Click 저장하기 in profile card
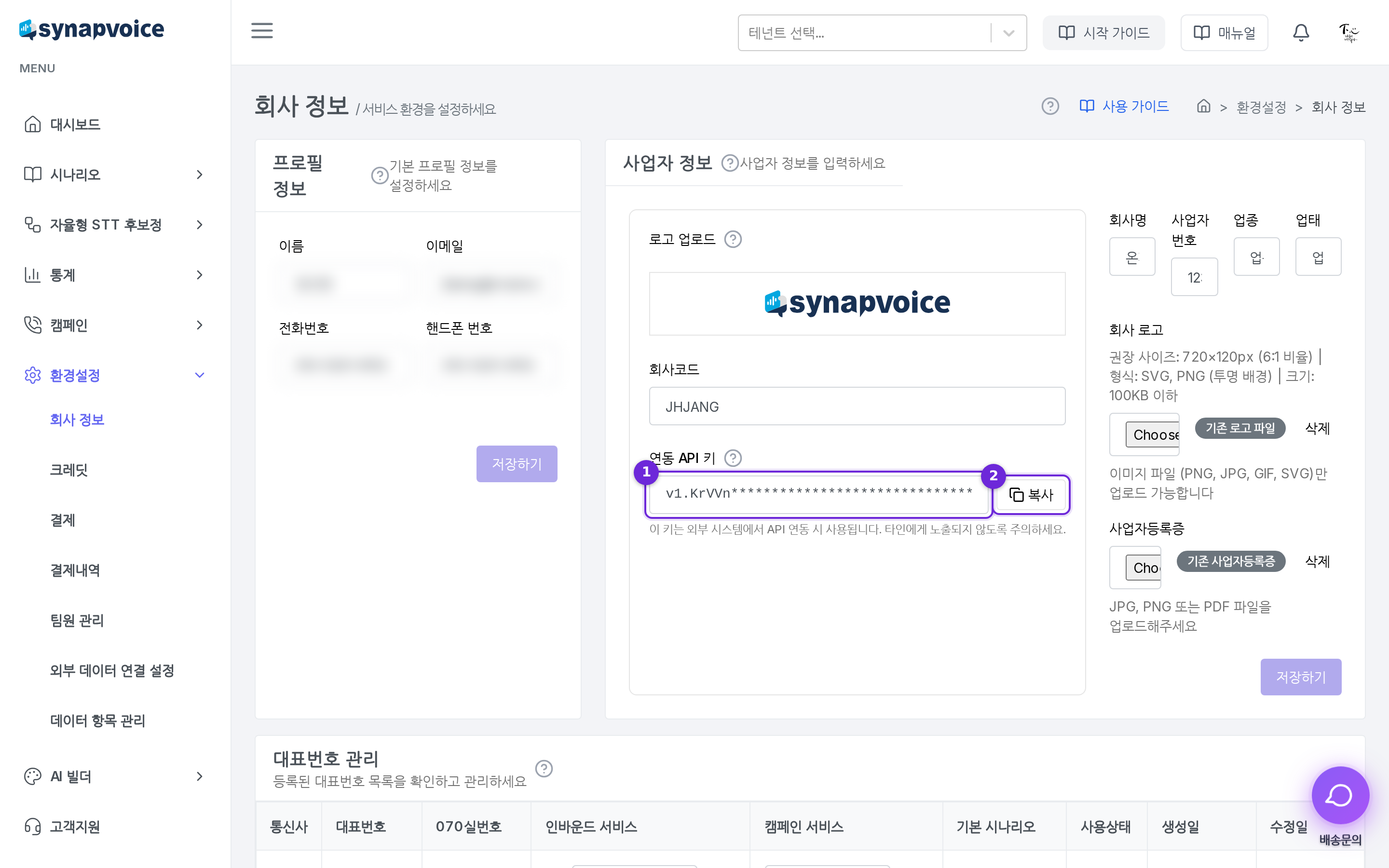This screenshot has width=1389, height=868. point(517,464)
